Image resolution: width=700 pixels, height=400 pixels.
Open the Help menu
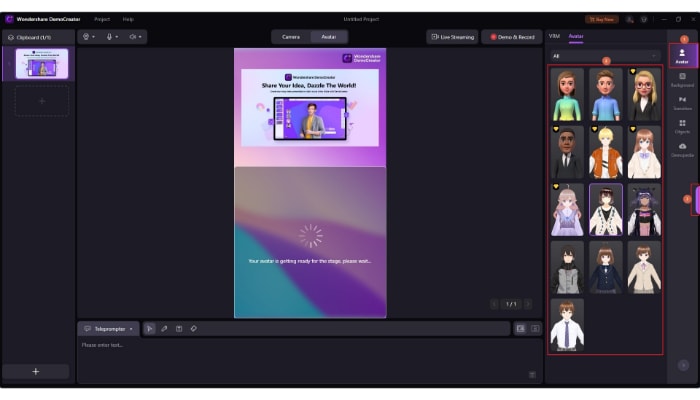(x=128, y=19)
